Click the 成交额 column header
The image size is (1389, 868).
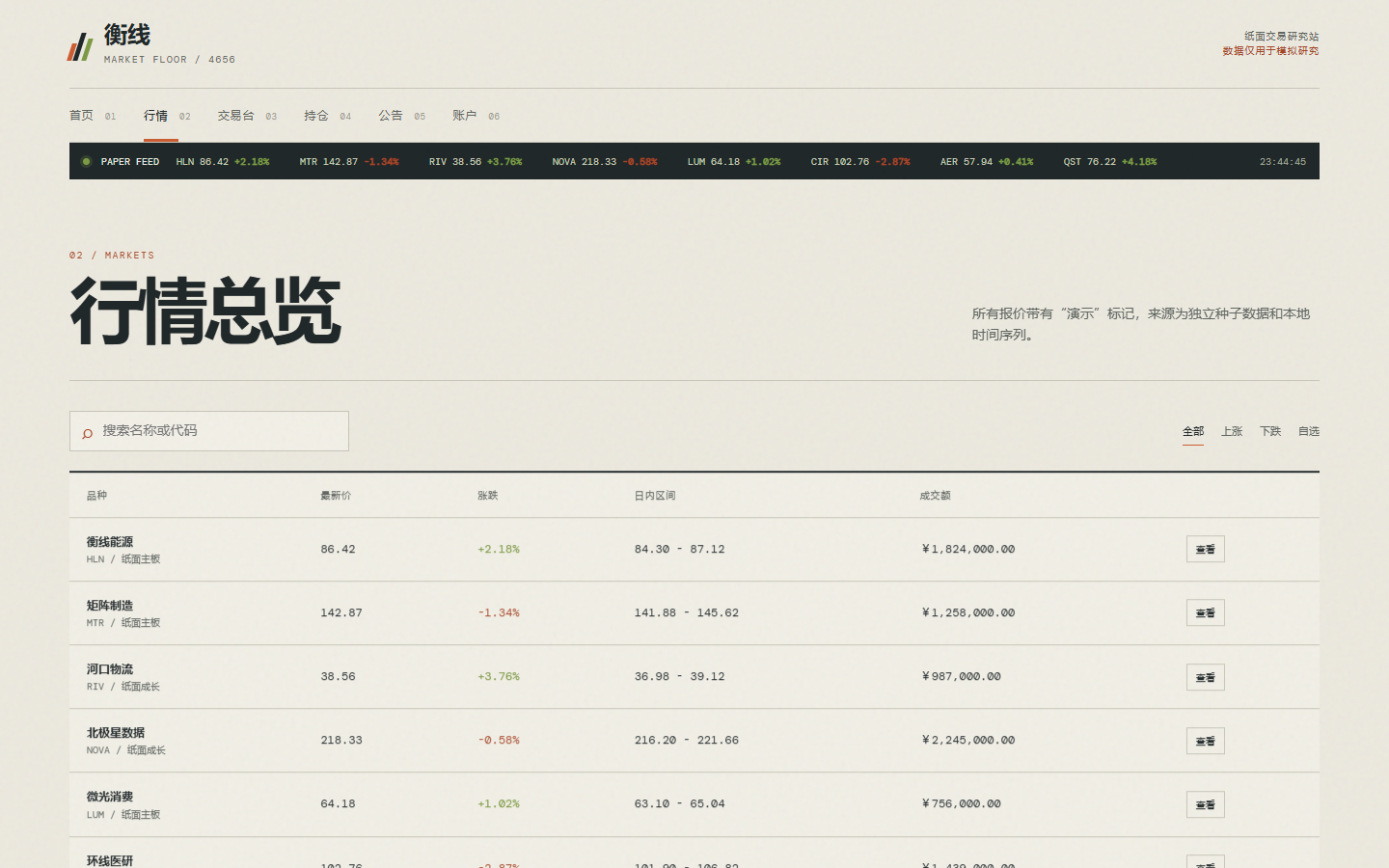click(x=935, y=496)
